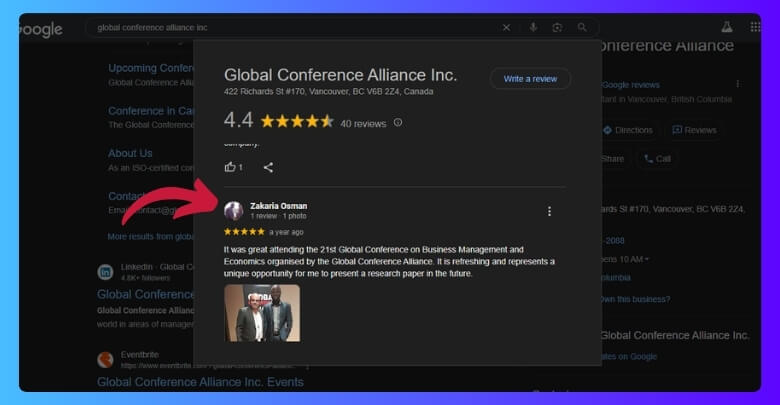Click the 422 Richards St address text

328,92
